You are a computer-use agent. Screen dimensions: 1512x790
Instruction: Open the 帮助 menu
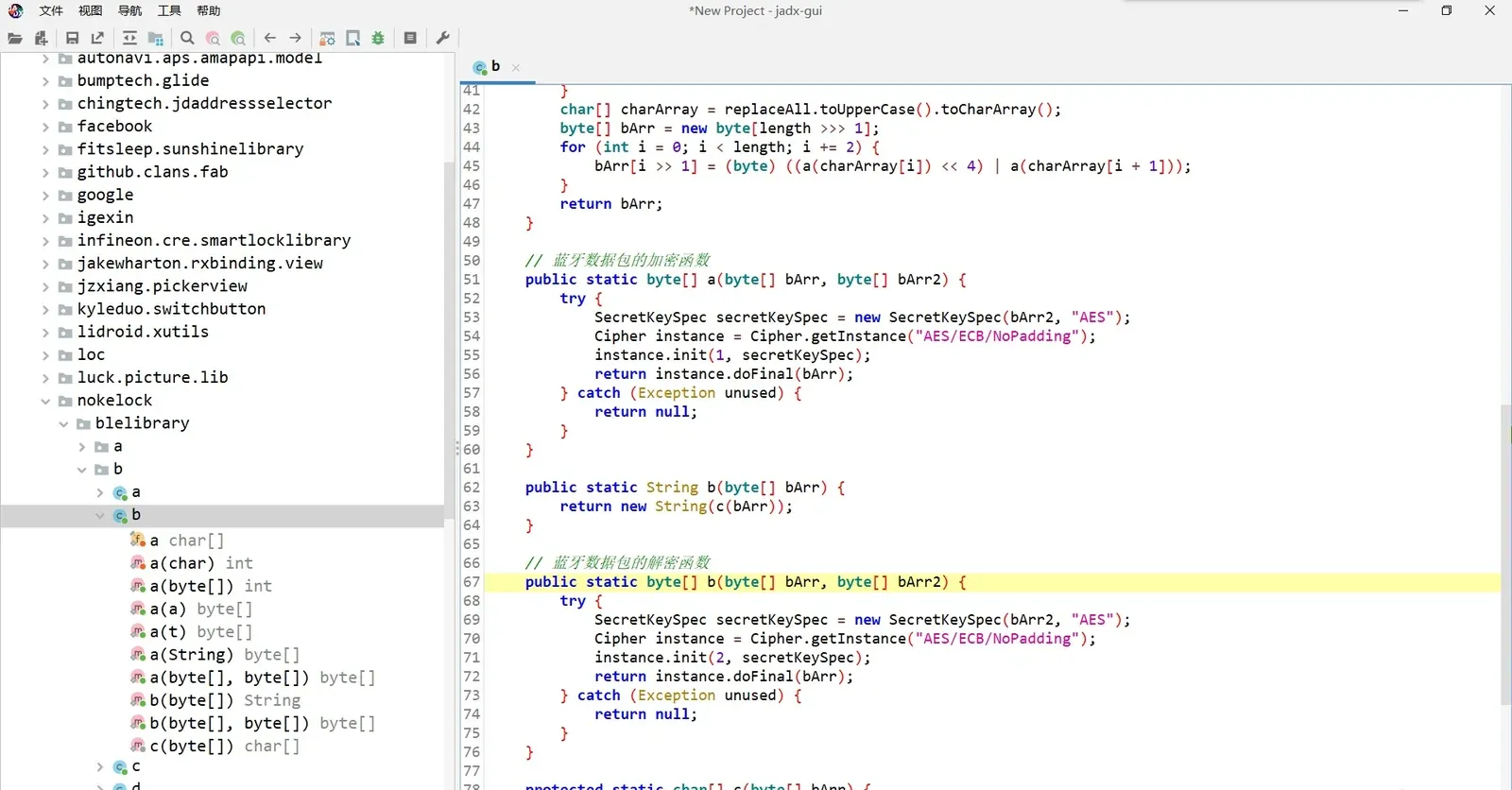coord(209,11)
